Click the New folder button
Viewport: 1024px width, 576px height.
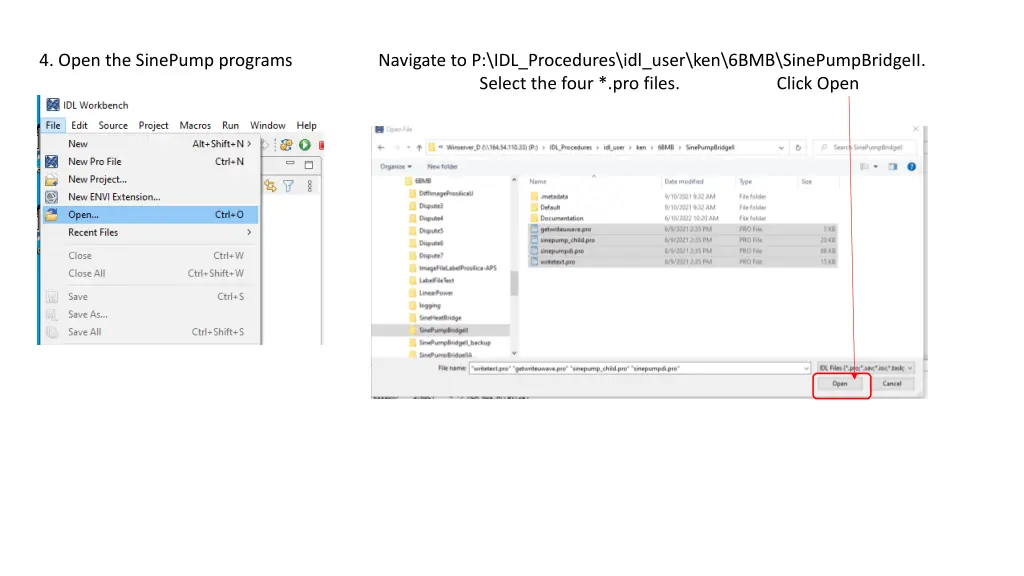(443, 167)
